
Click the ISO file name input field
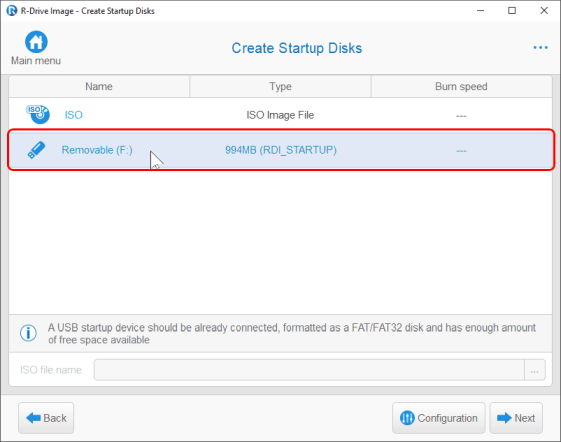coord(309,370)
